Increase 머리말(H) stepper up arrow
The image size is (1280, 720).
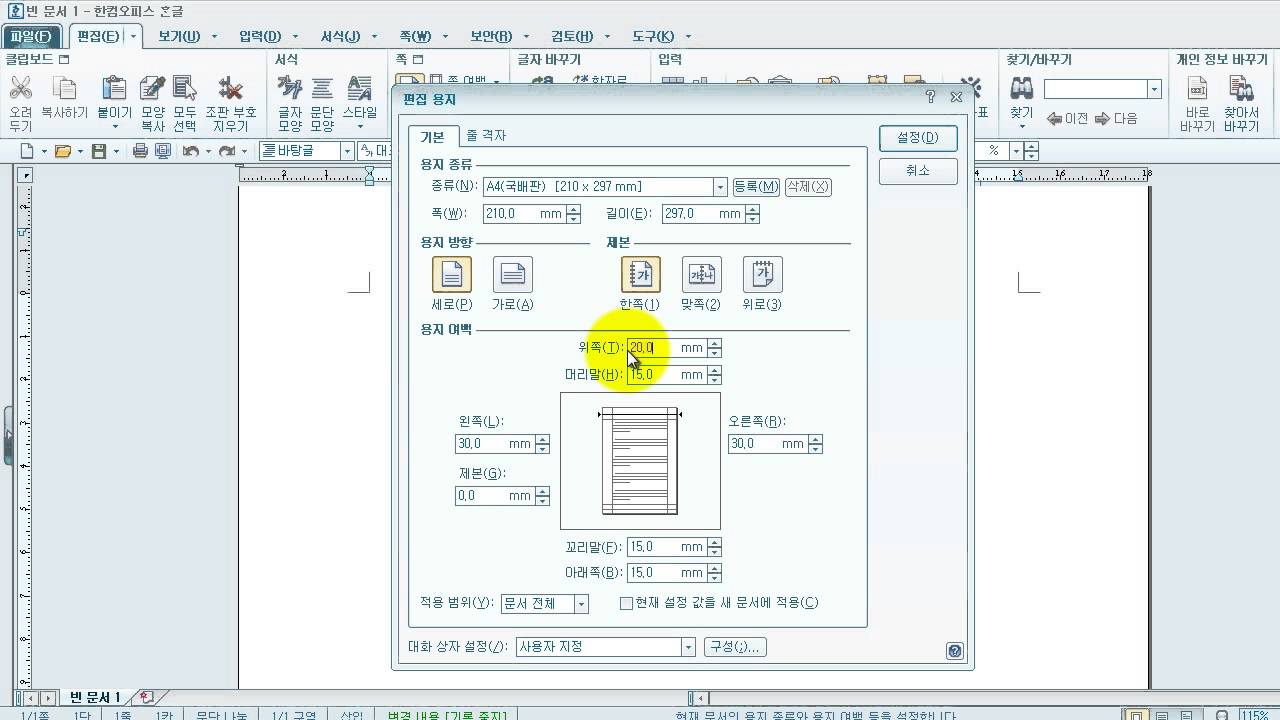coord(714,370)
